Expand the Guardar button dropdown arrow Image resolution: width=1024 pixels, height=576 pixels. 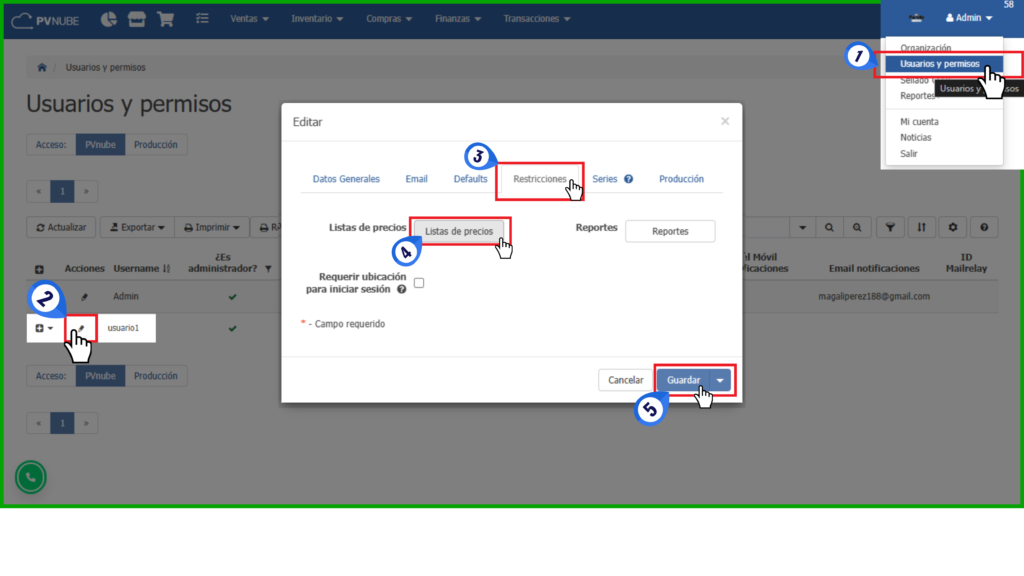(720, 380)
